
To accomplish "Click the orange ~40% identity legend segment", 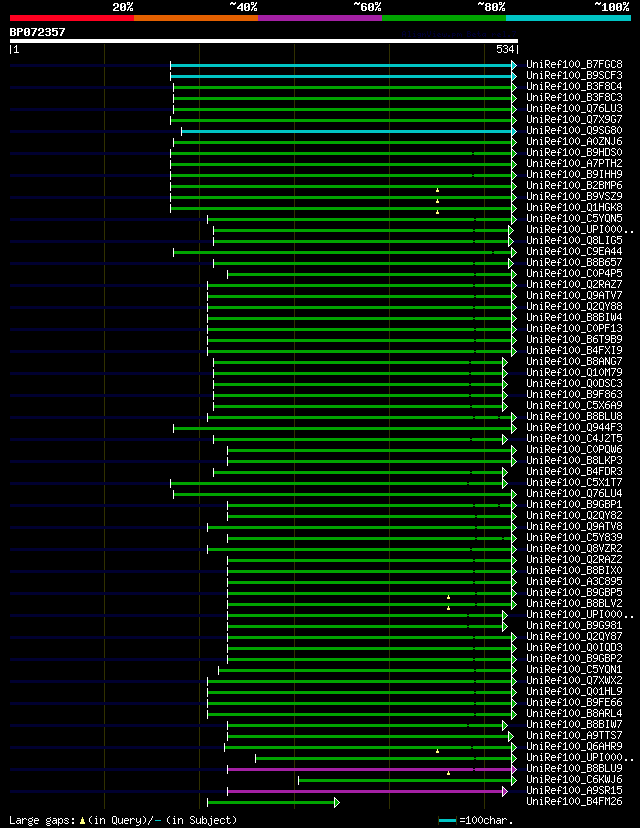I will click(196, 18).
